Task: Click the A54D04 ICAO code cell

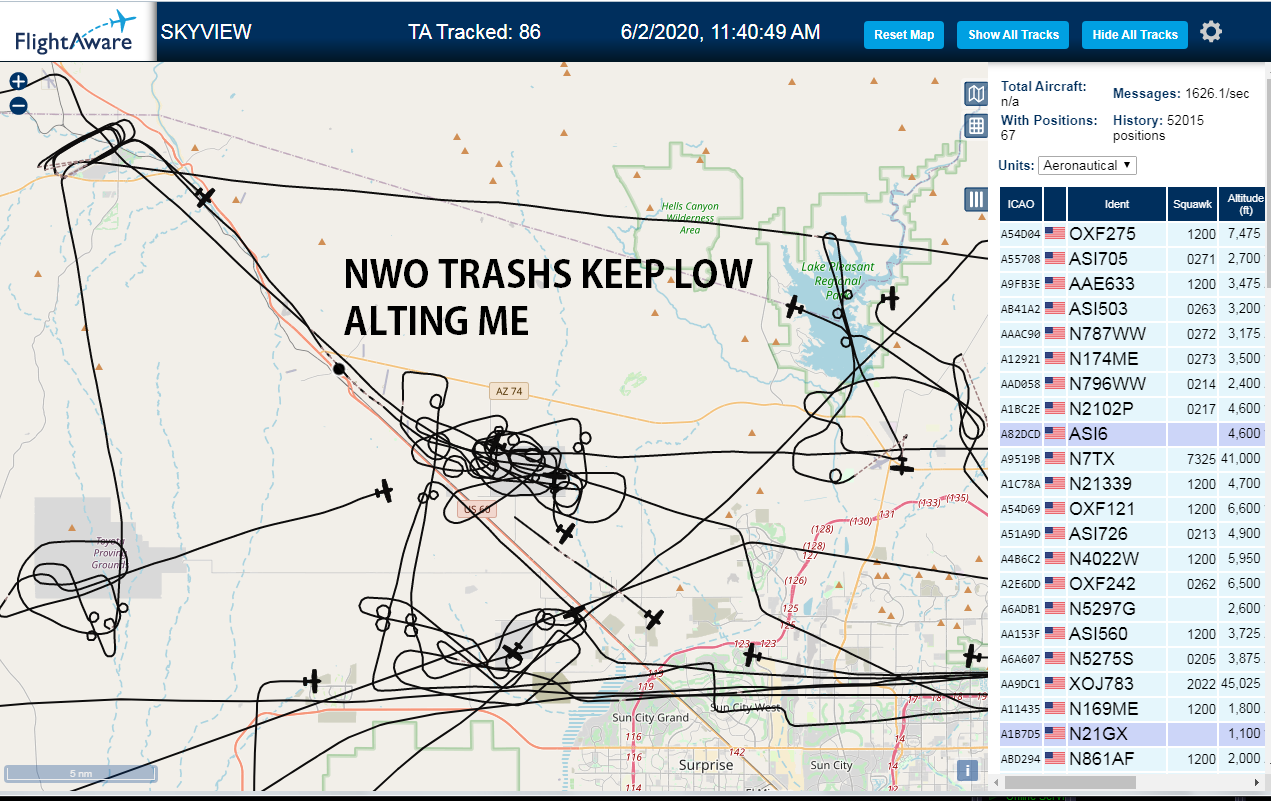Action: 1021,234
